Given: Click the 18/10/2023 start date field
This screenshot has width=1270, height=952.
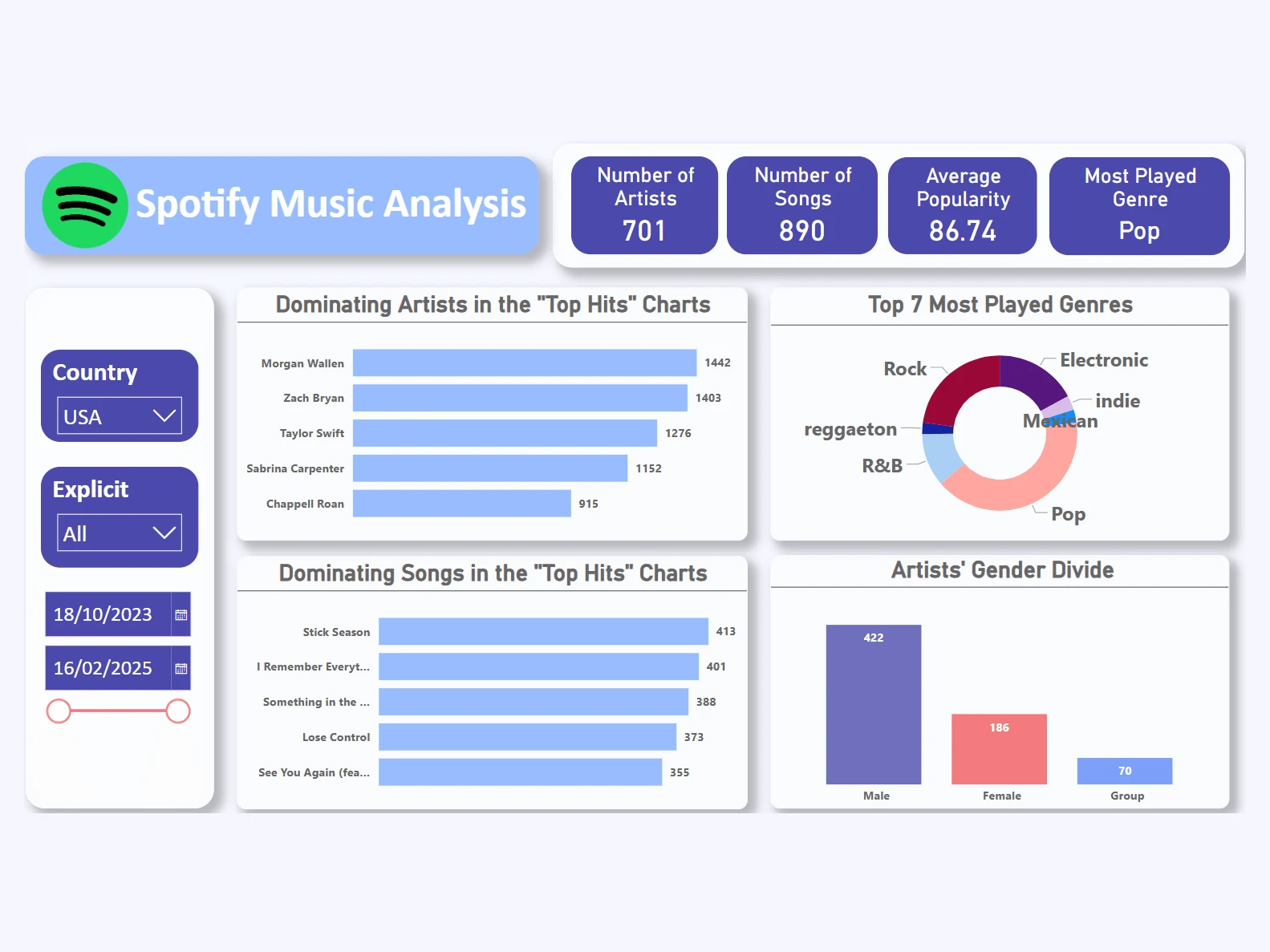Looking at the screenshot, I should point(108,614).
